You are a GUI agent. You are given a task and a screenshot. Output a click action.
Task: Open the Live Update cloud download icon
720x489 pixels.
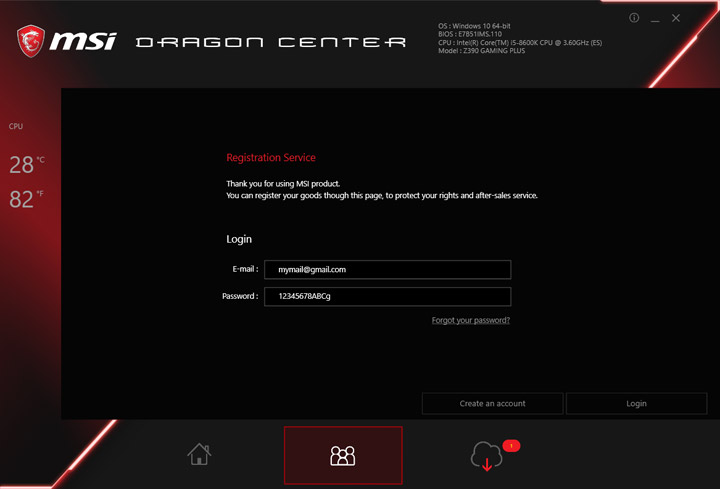tap(486, 456)
